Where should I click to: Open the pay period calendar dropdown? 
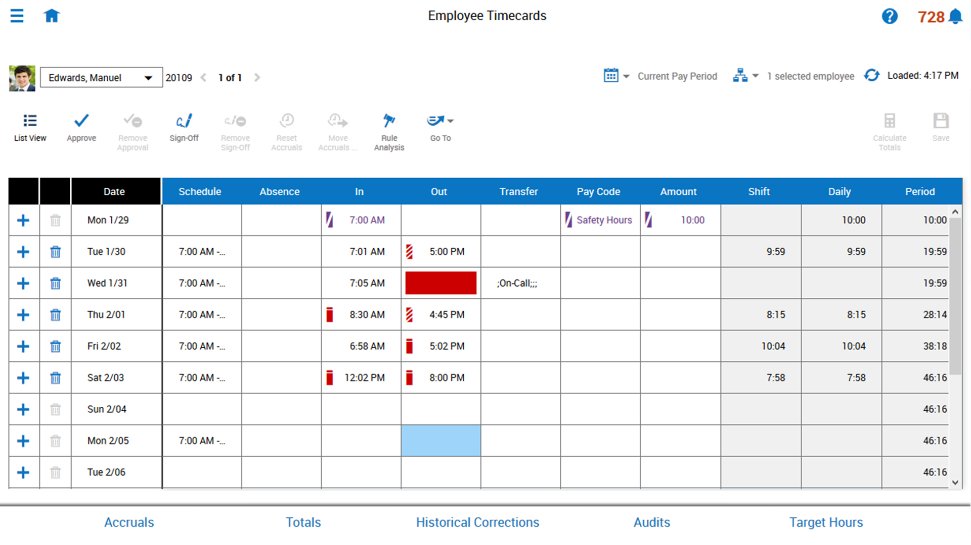pyautogui.click(x=616, y=76)
